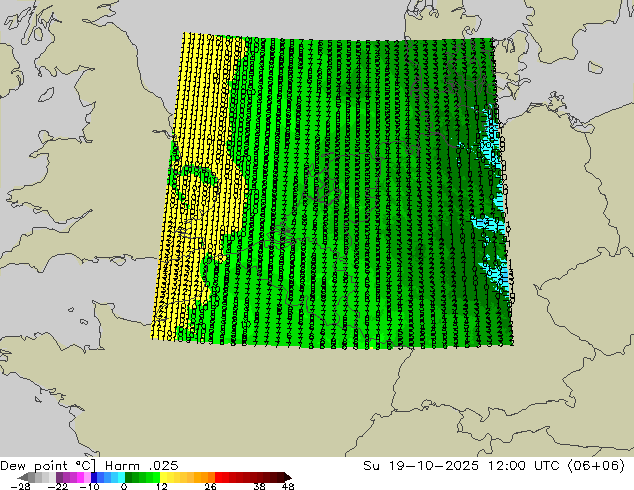Click the '12' legend label

pos(162,486)
